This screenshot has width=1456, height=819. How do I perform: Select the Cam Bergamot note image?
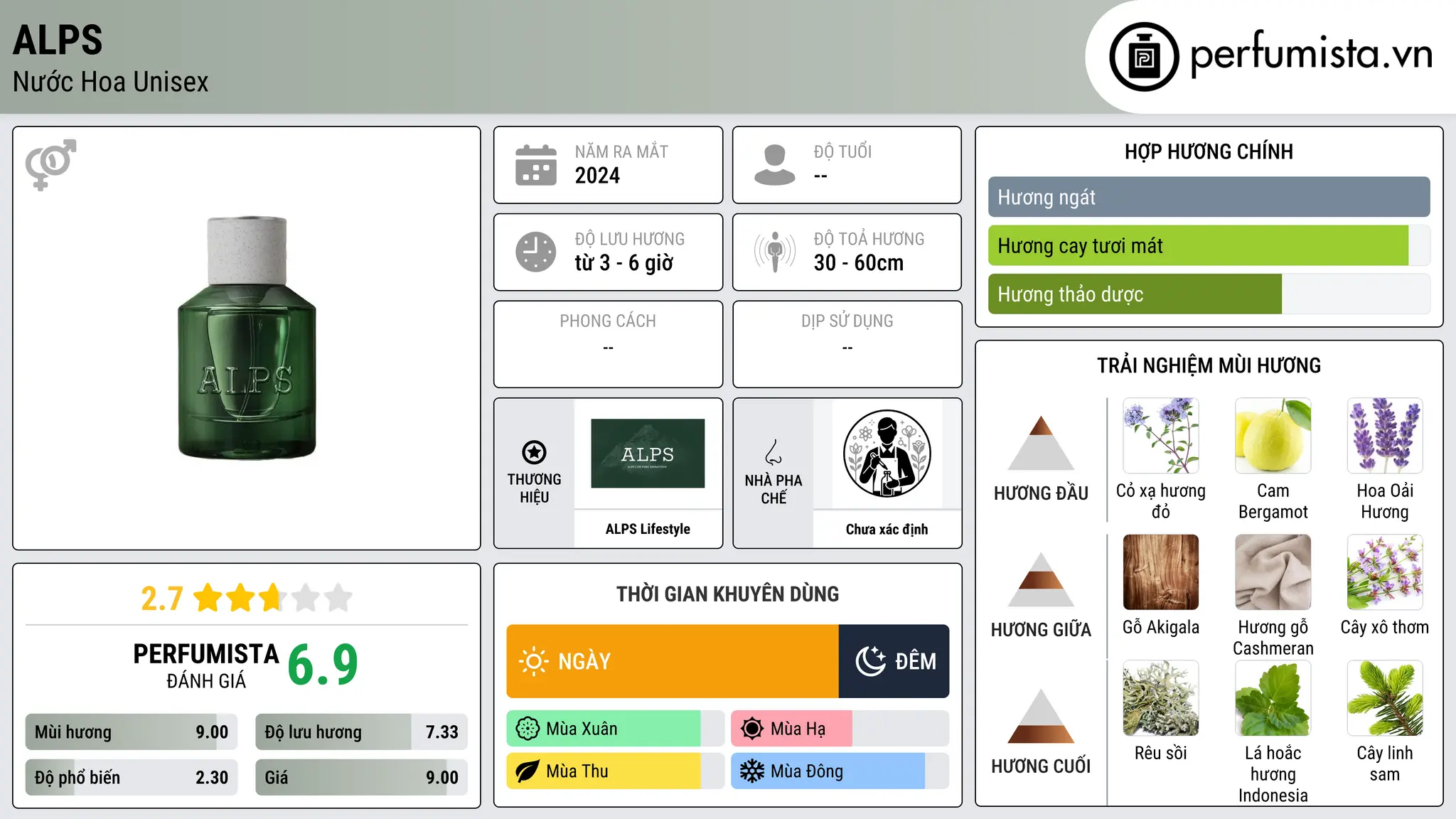click(x=1273, y=436)
